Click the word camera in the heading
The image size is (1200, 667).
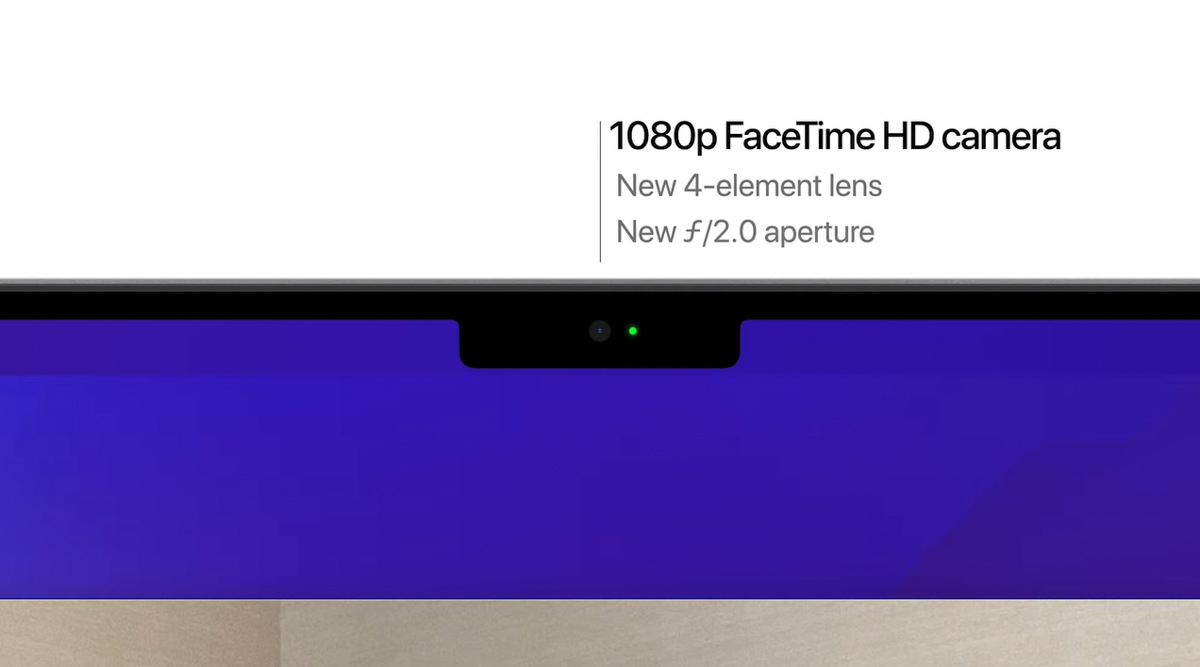[1001, 138]
